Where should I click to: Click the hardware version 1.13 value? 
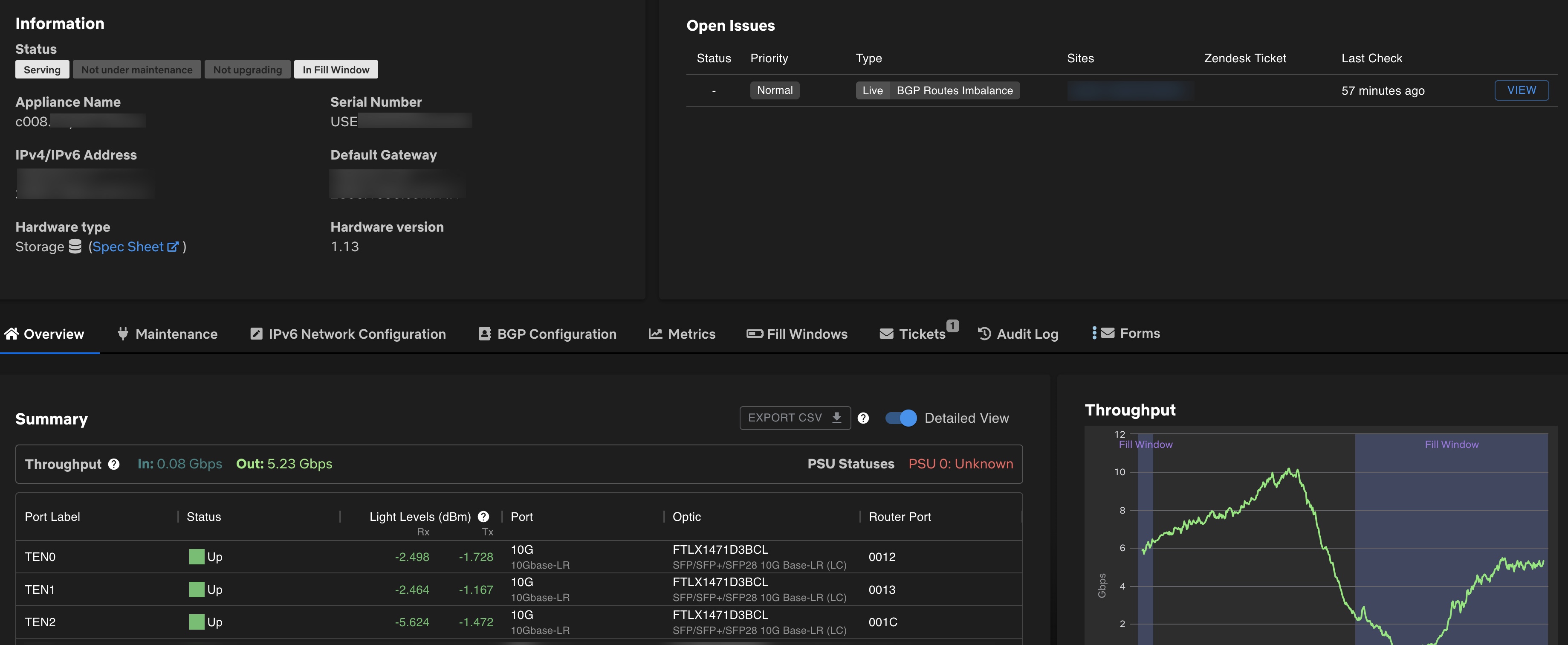[x=344, y=246]
